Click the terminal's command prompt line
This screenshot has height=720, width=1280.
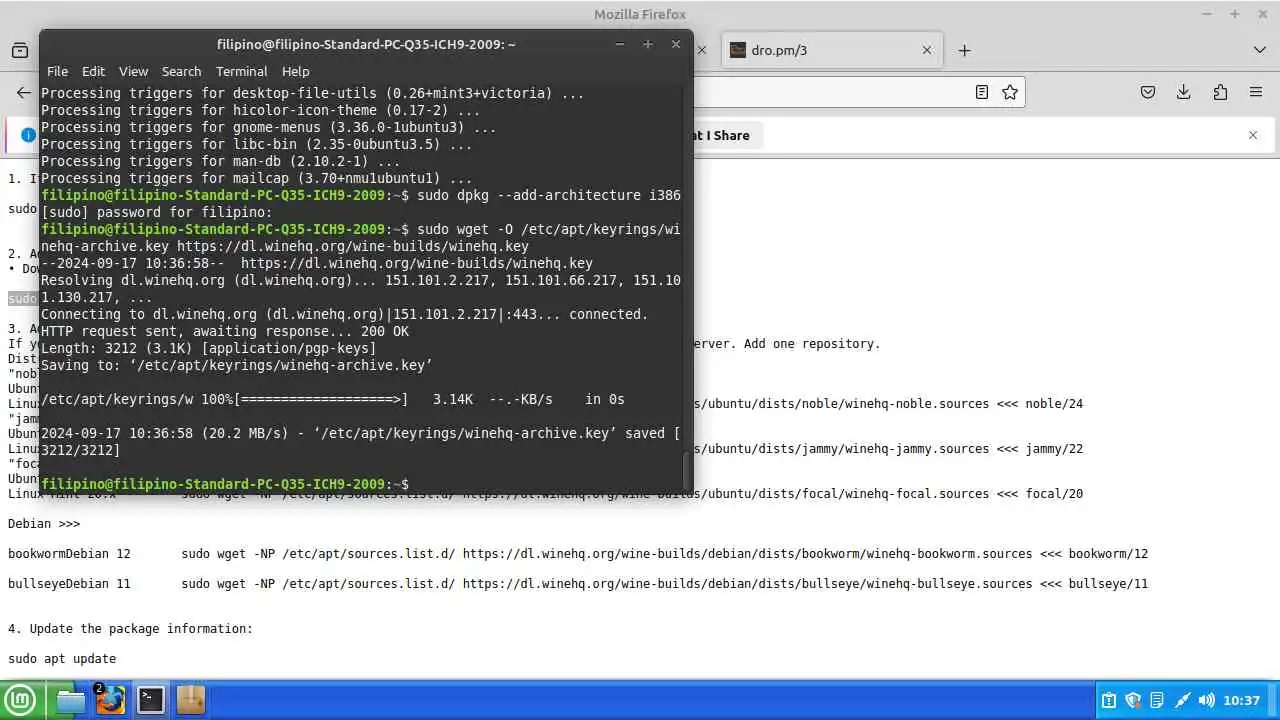coord(225,484)
